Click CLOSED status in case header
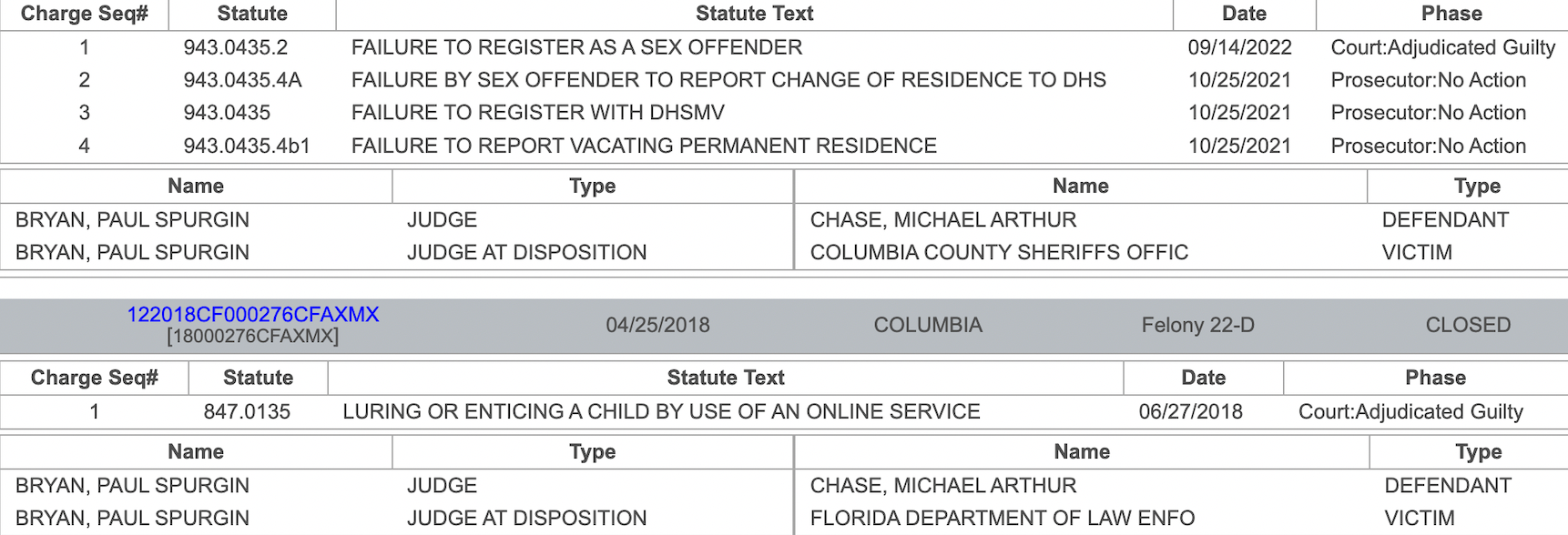This screenshot has width=1568, height=535. click(x=1468, y=325)
